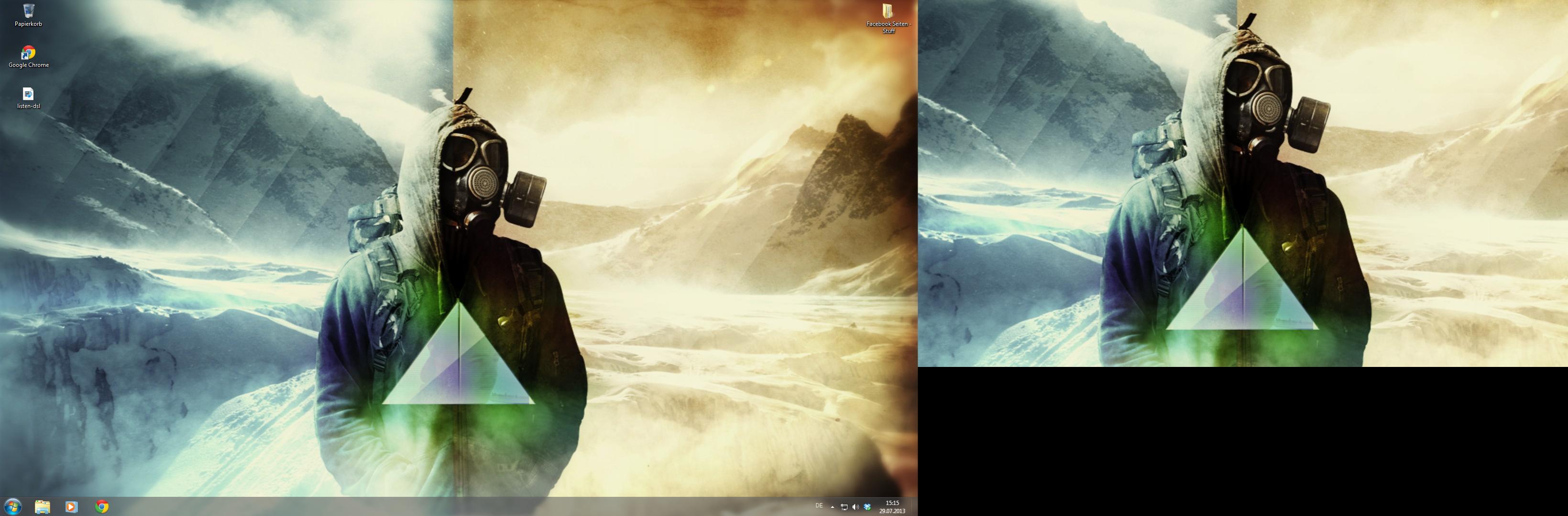Screen dimensions: 1568x516
Task: Click the 'Google Chrome' shortcut label
Action: tap(28, 65)
